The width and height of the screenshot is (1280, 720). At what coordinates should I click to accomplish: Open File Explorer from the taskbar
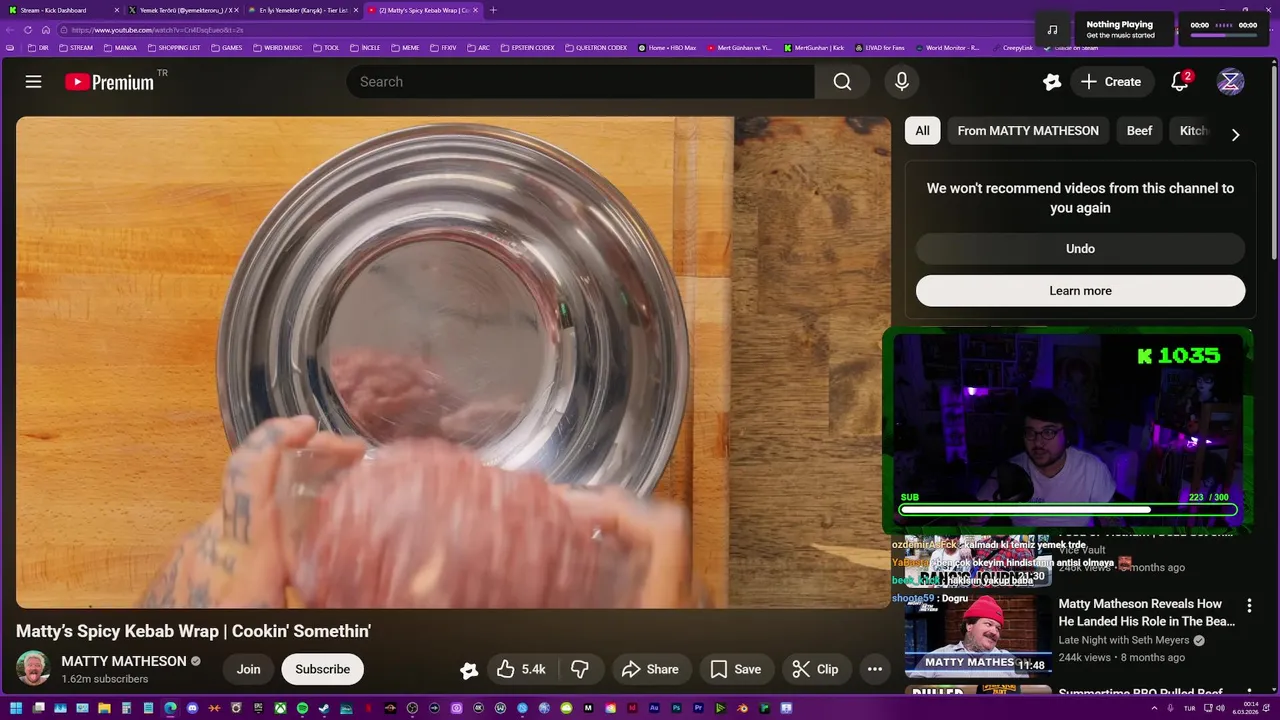104,708
